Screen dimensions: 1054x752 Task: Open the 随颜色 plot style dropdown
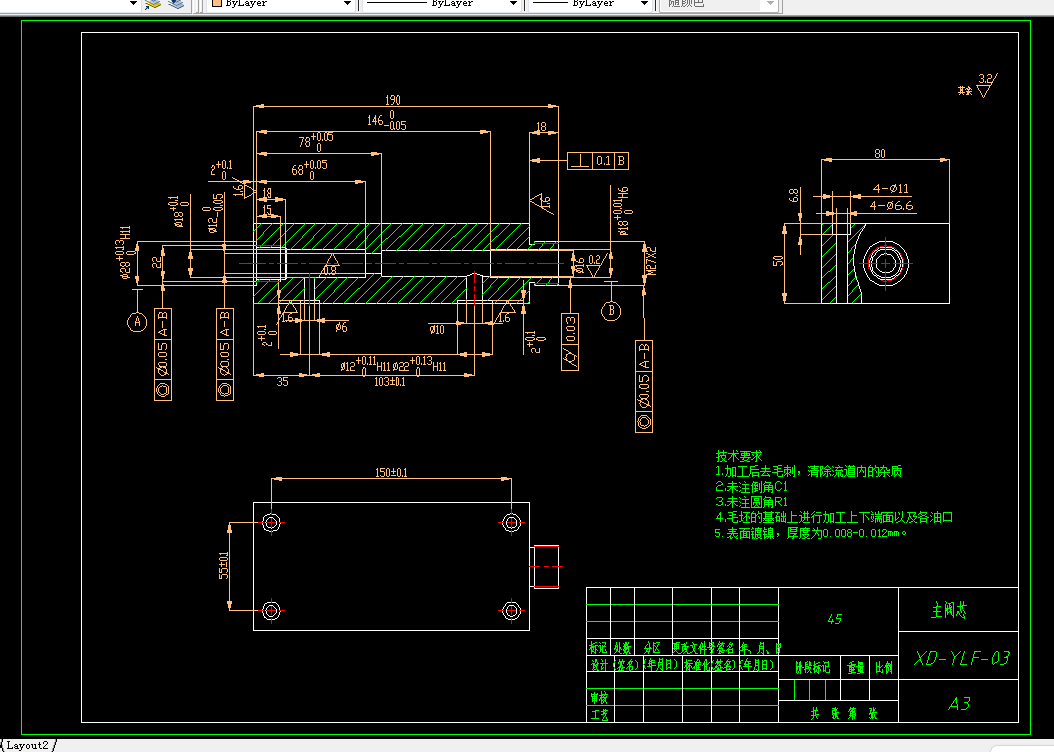(718, 4)
